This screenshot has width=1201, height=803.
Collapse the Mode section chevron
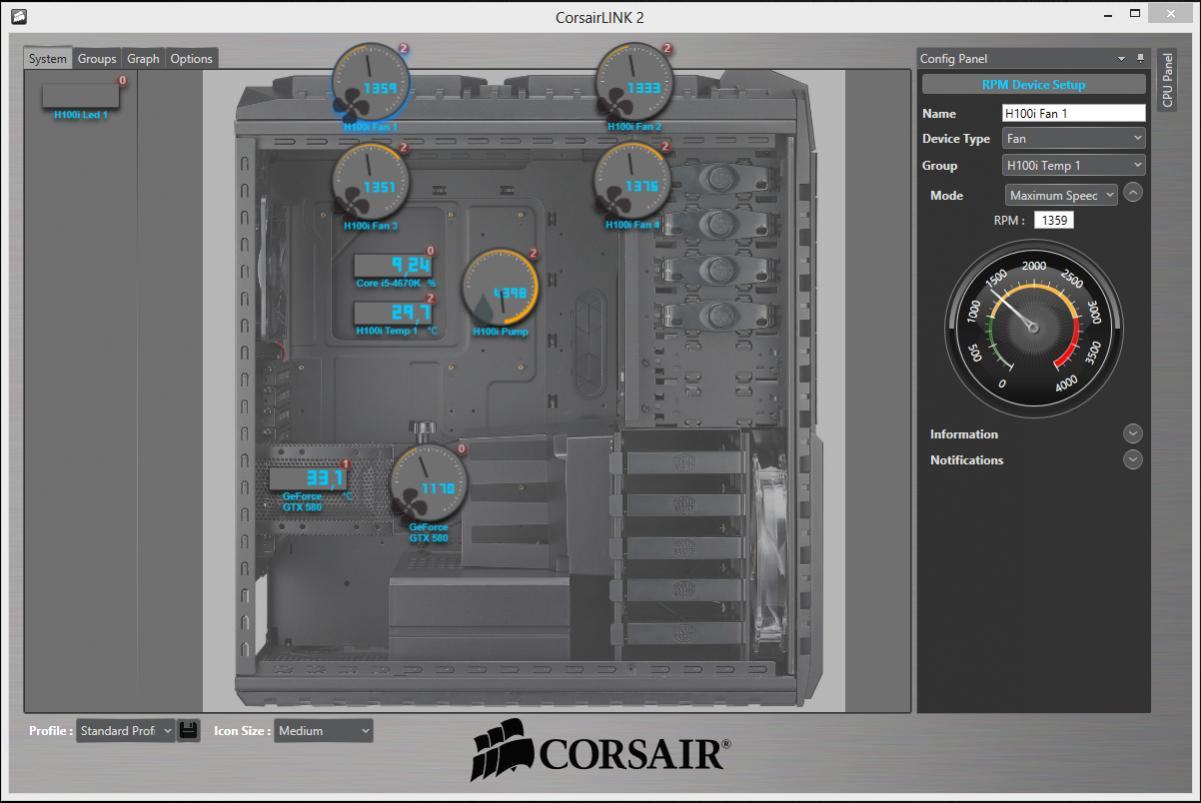tap(1132, 193)
